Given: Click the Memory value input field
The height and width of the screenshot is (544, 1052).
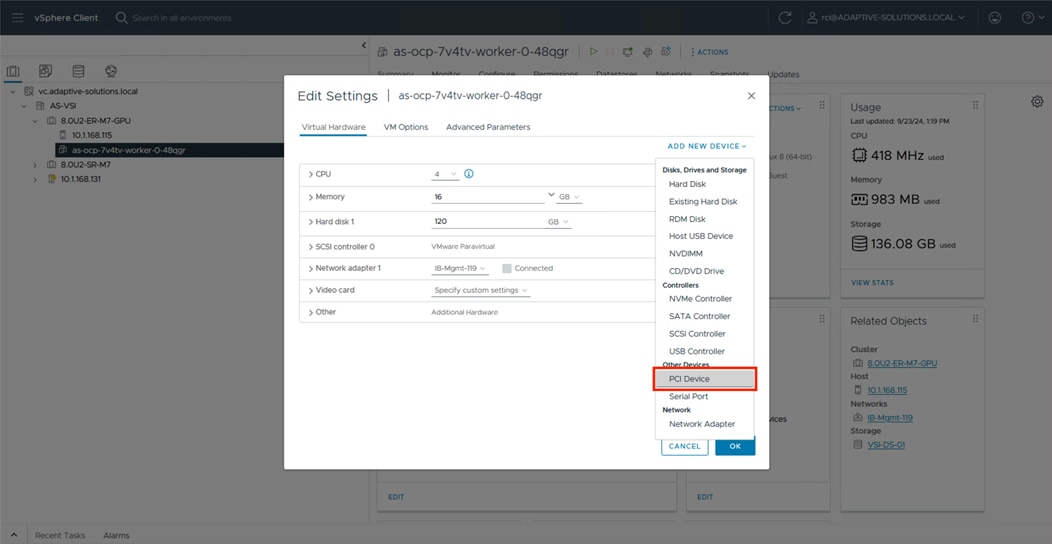Looking at the screenshot, I should tap(488, 197).
